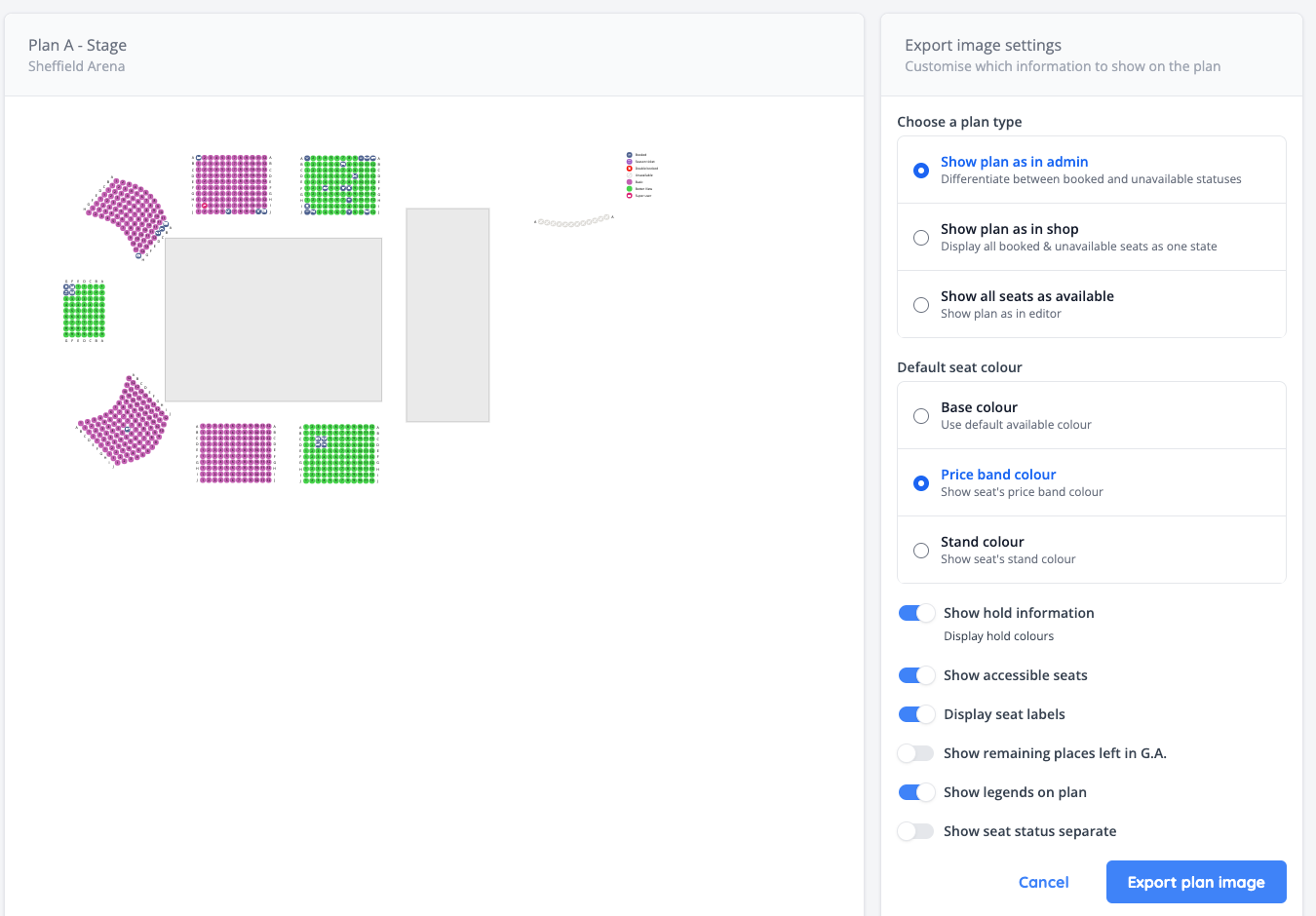Click the Basic price band legend swatch
Image resolution: width=1316 pixels, height=916 pixels.
[630, 182]
